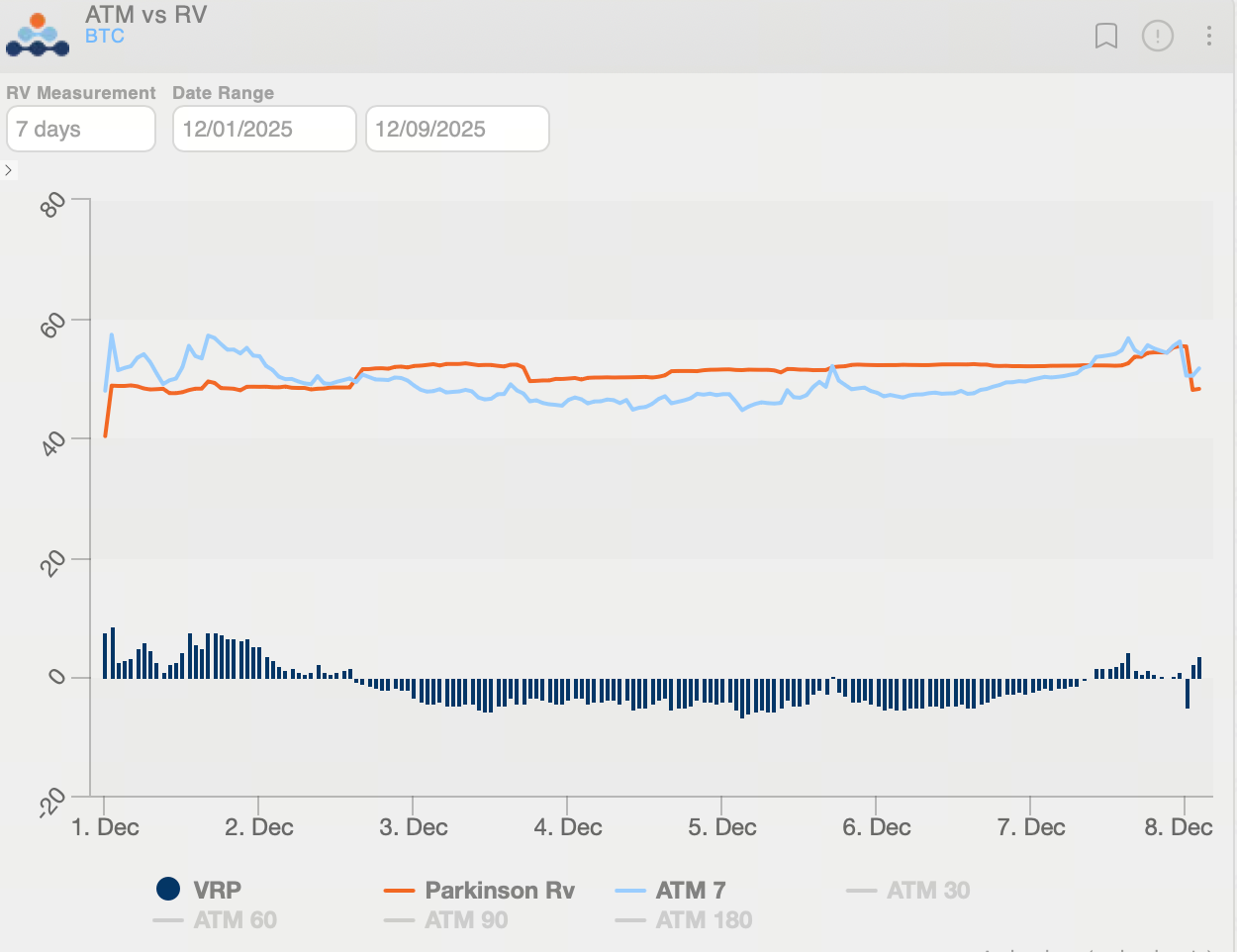The height and width of the screenshot is (952, 1237).
Task: Open end date field 12/09/2025
Action: tap(457, 130)
